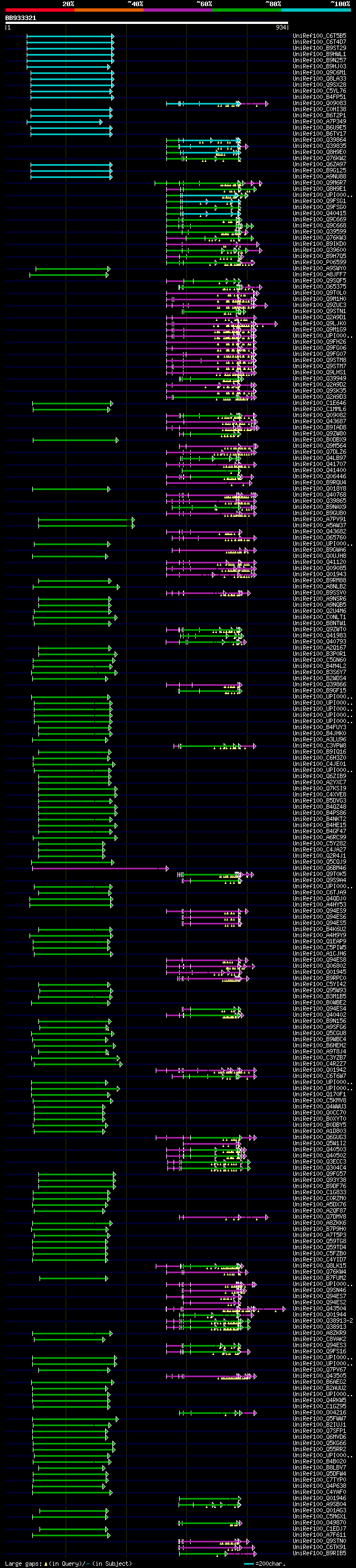Select hit UniRef100_Q9SK35
This screenshot has width=356, height=1568.
click(x=319, y=391)
